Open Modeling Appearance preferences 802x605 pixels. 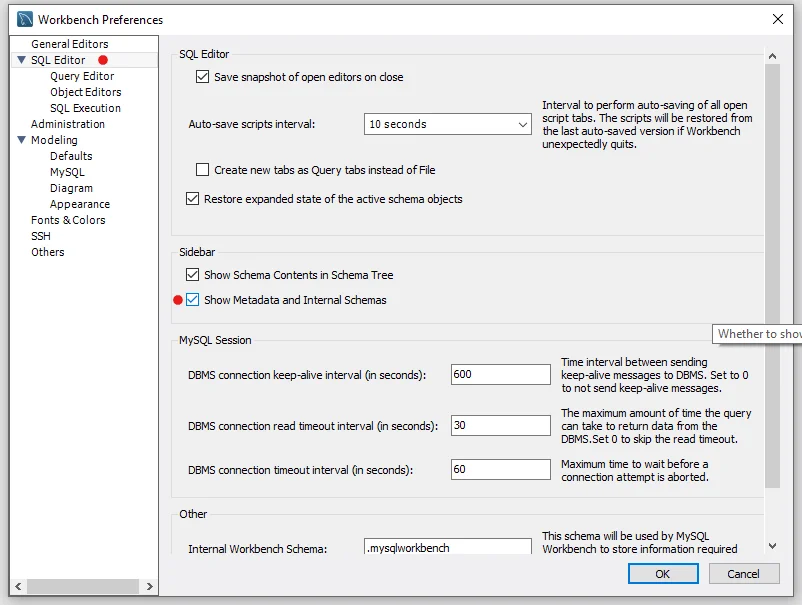point(80,204)
